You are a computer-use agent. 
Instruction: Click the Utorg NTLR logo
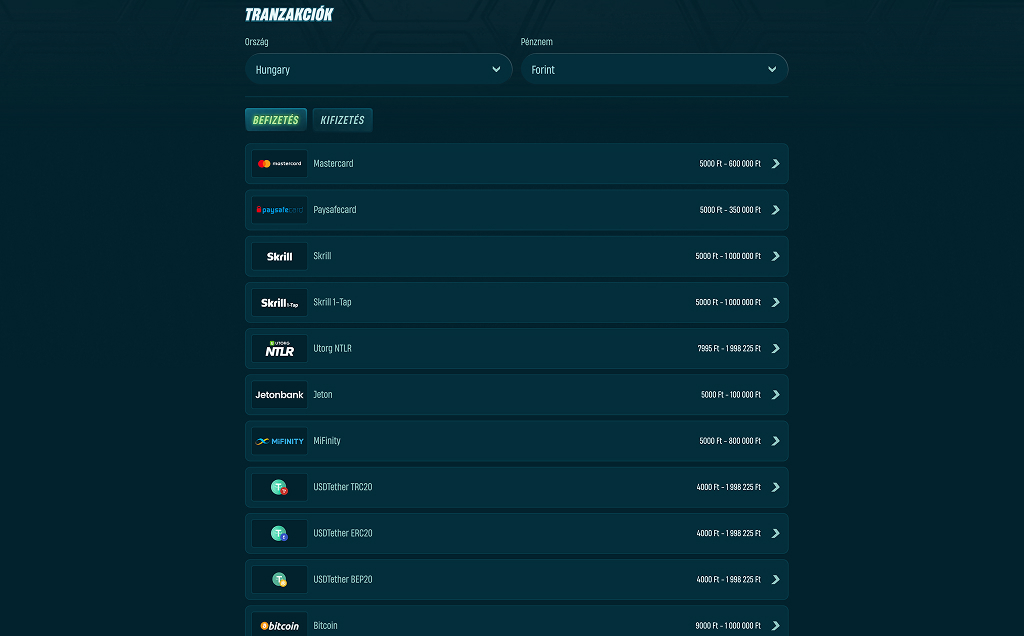[x=280, y=349]
